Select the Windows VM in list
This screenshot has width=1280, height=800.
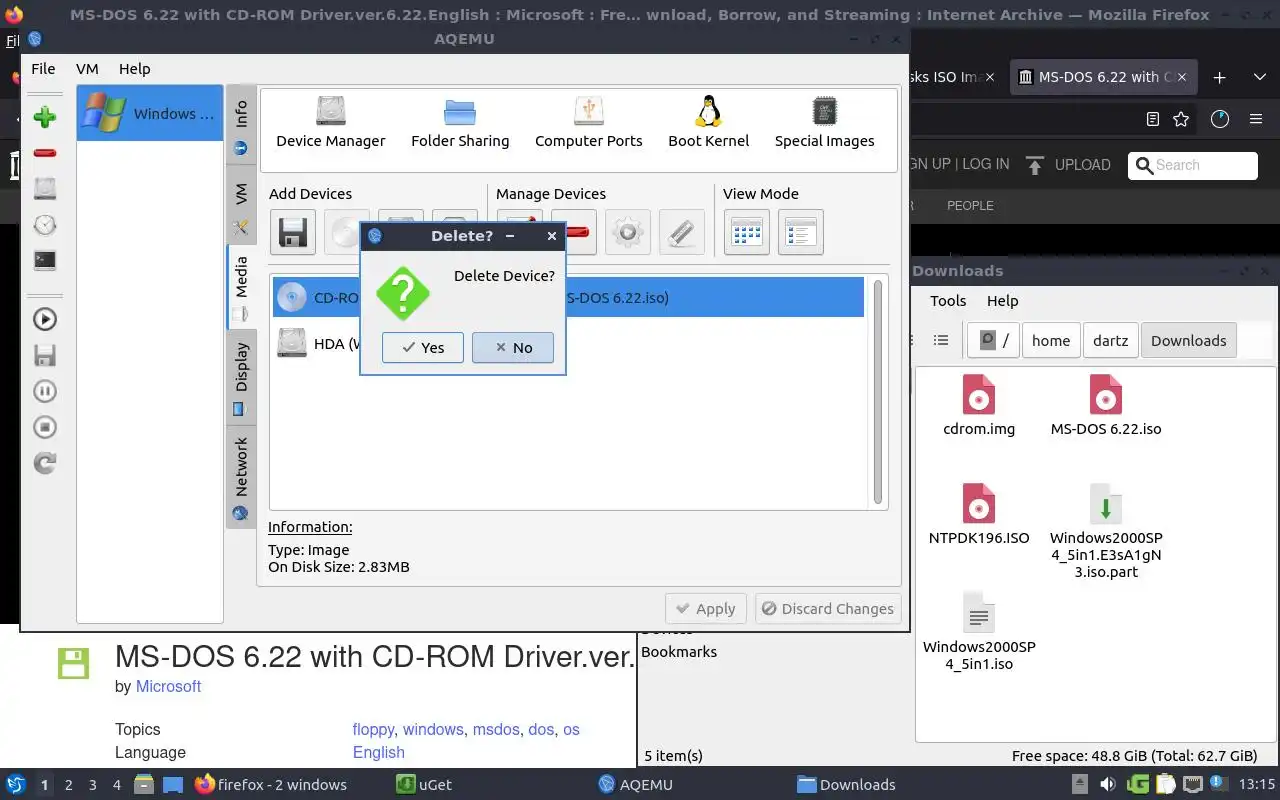(x=150, y=113)
